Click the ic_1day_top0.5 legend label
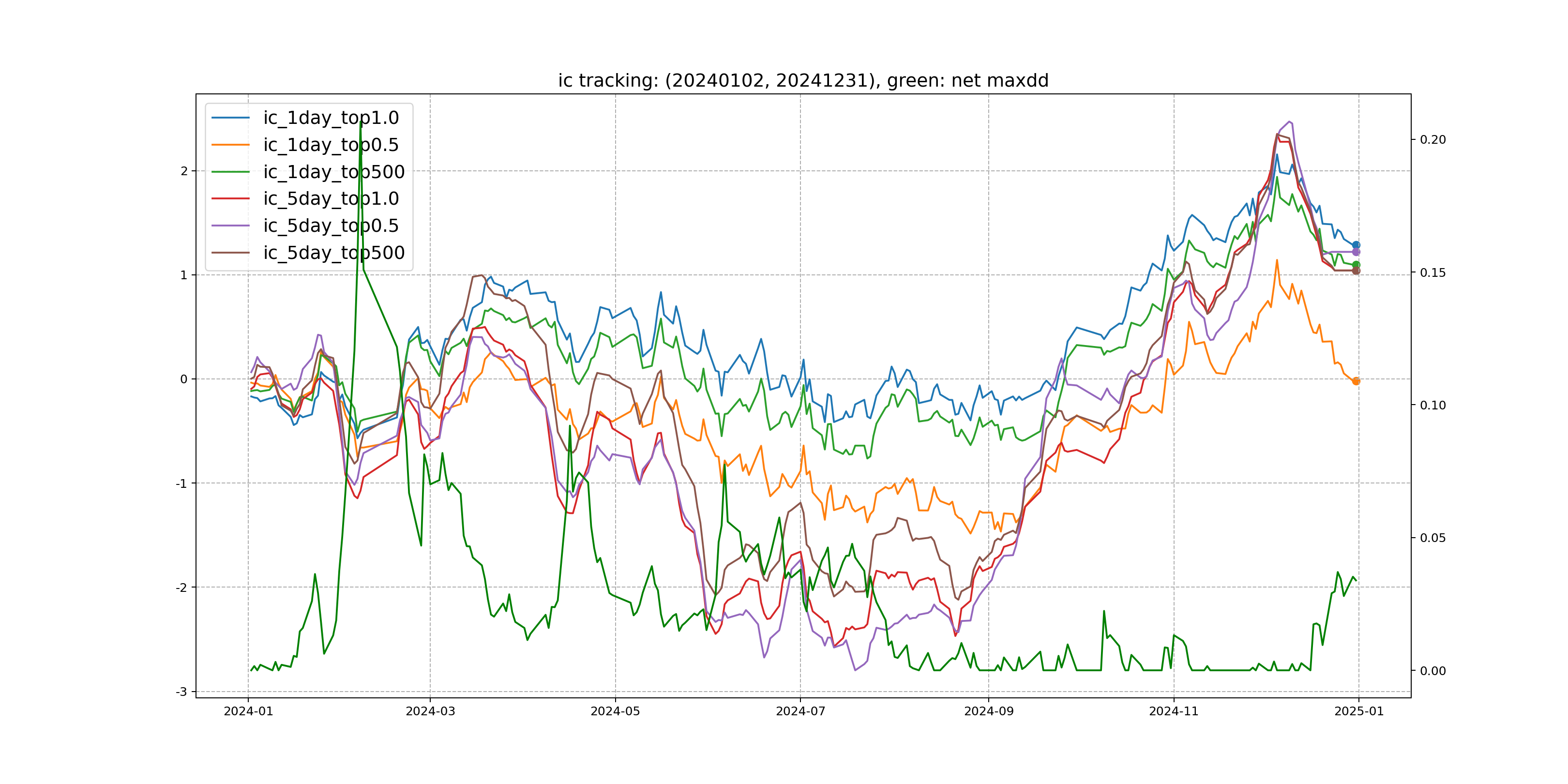This screenshot has width=1568, height=784. [331, 145]
